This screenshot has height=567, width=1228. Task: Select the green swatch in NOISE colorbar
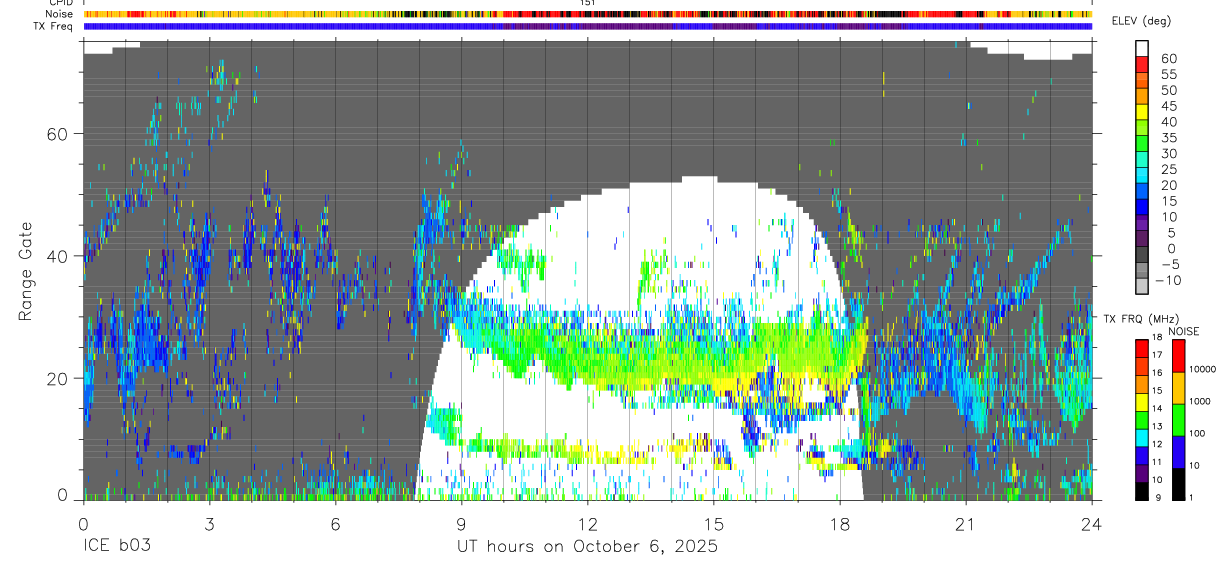click(x=1179, y=419)
